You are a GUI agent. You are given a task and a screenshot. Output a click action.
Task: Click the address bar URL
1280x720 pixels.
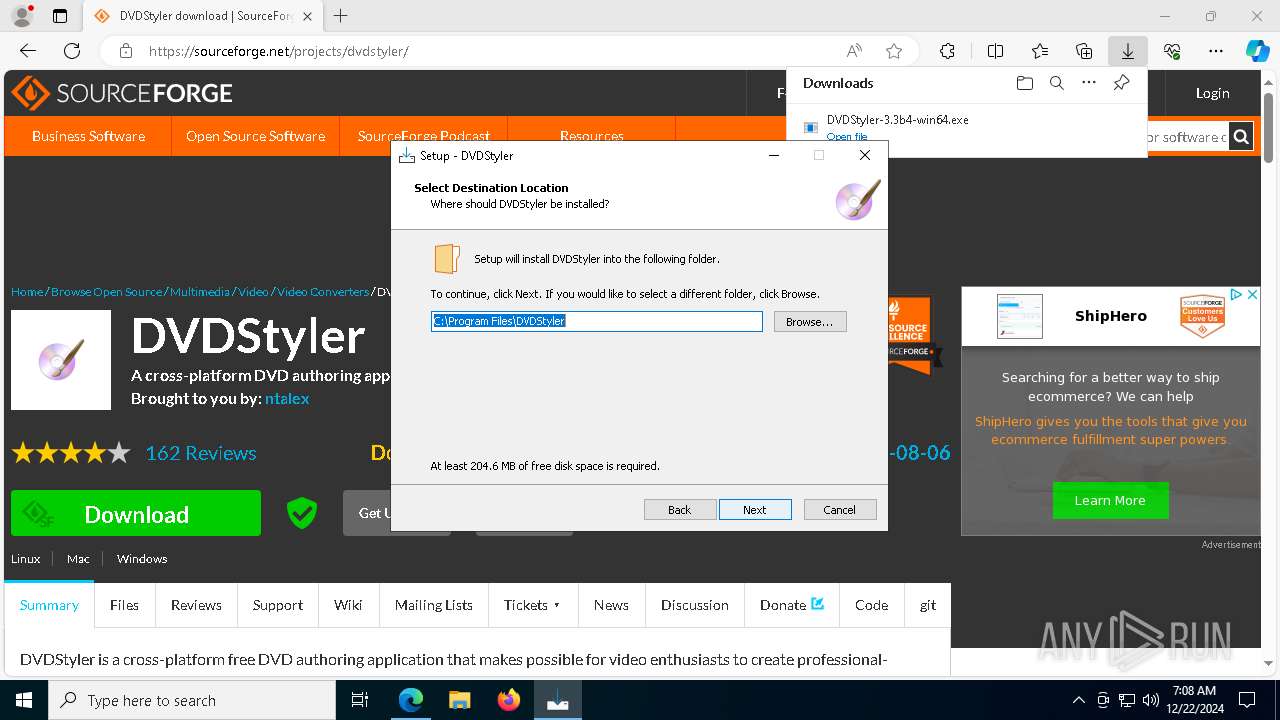click(x=279, y=51)
